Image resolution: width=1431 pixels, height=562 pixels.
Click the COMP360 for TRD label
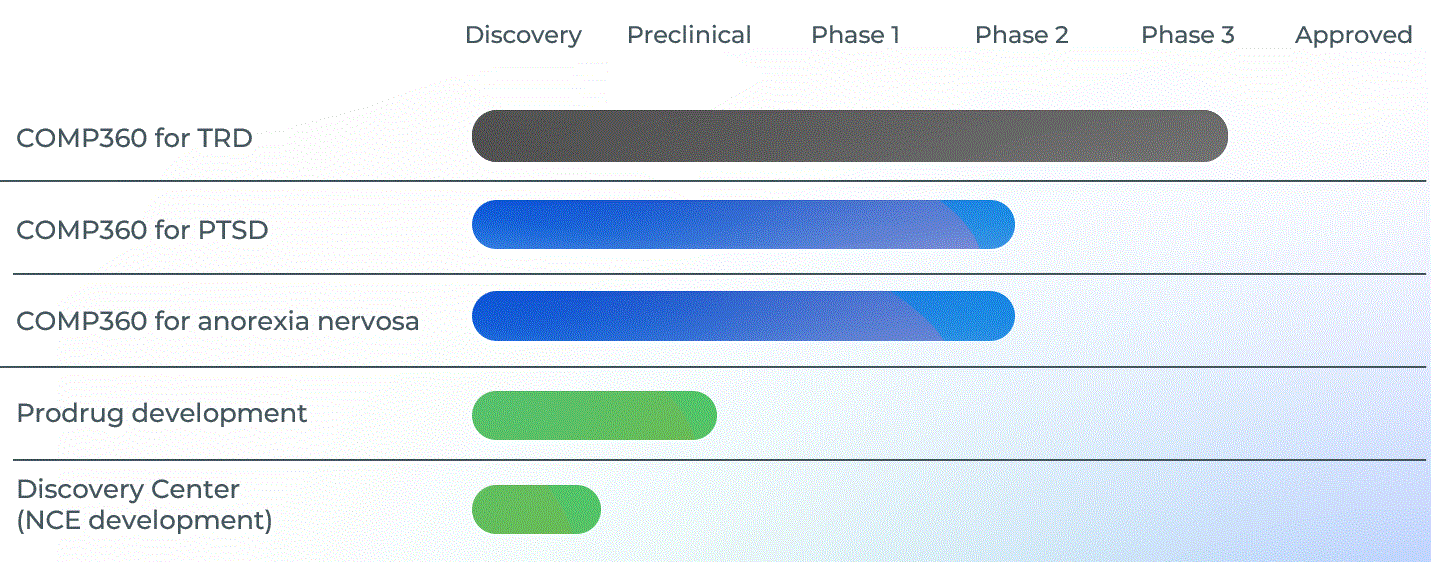pyautogui.click(x=134, y=138)
